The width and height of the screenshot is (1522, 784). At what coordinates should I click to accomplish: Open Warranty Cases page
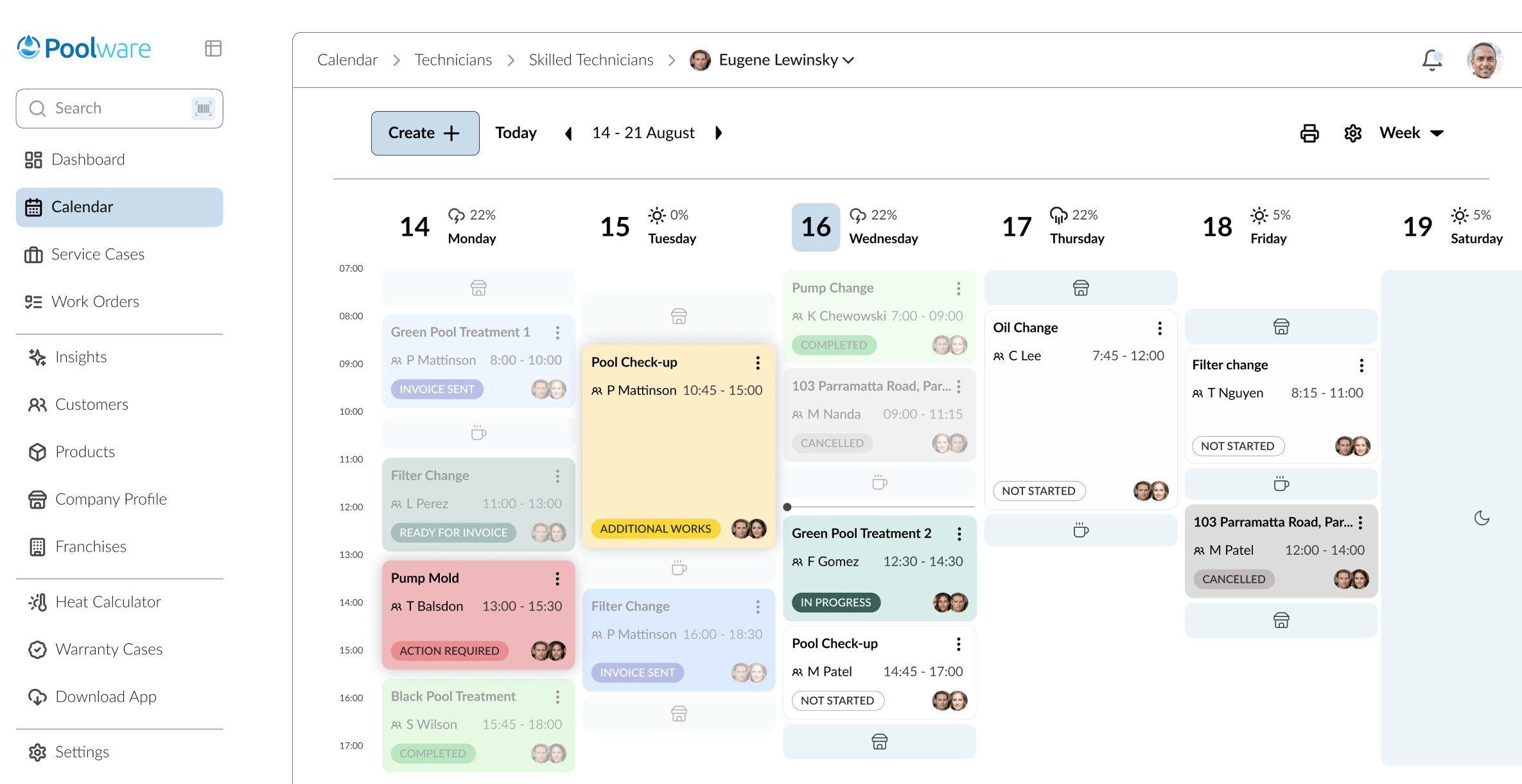point(119,650)
